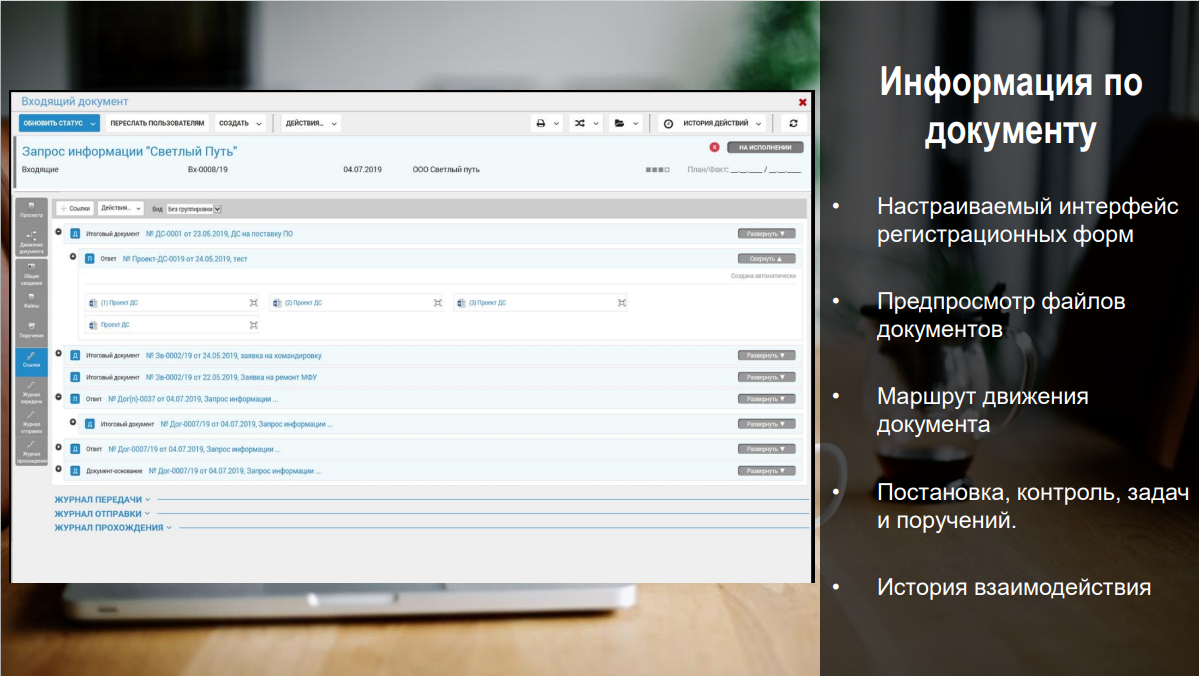Click the П icon beside № Дог(п)-0037
This screenshot has height=676, width=1199.
75,399
